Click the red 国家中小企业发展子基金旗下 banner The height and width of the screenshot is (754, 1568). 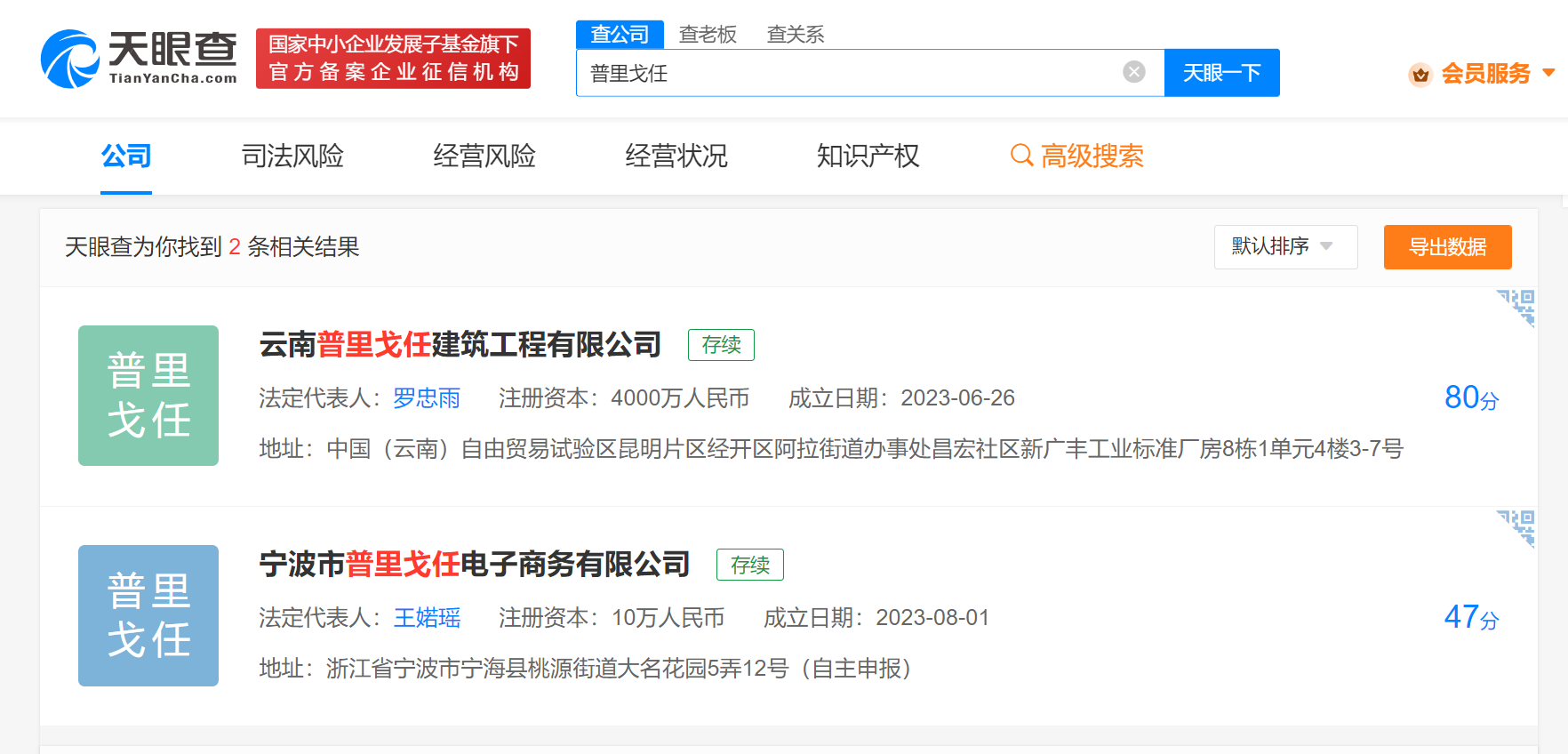[393, 59]
